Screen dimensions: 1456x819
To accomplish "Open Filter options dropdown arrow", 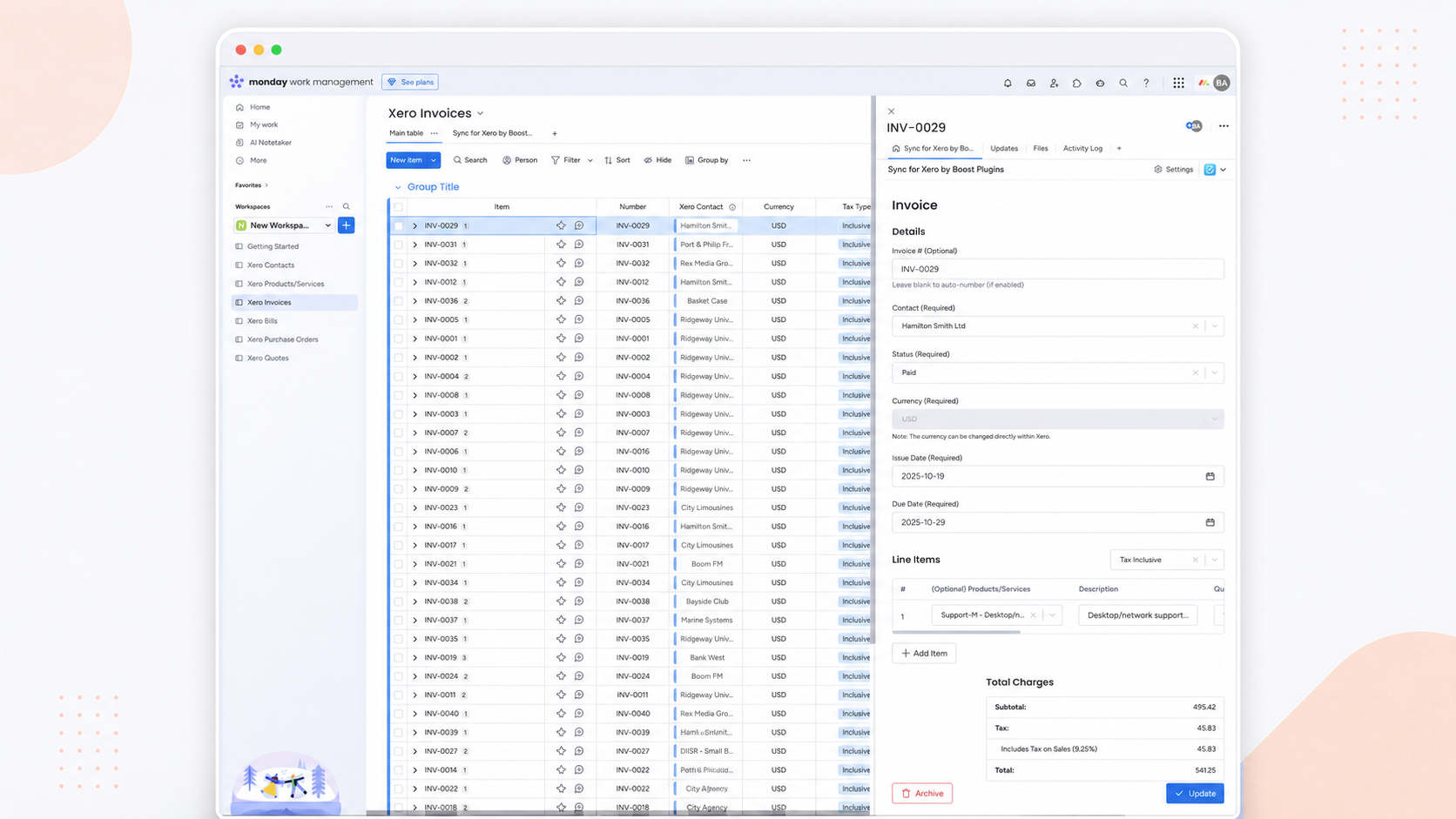I will pyautogui.click(x=590, y=160).
